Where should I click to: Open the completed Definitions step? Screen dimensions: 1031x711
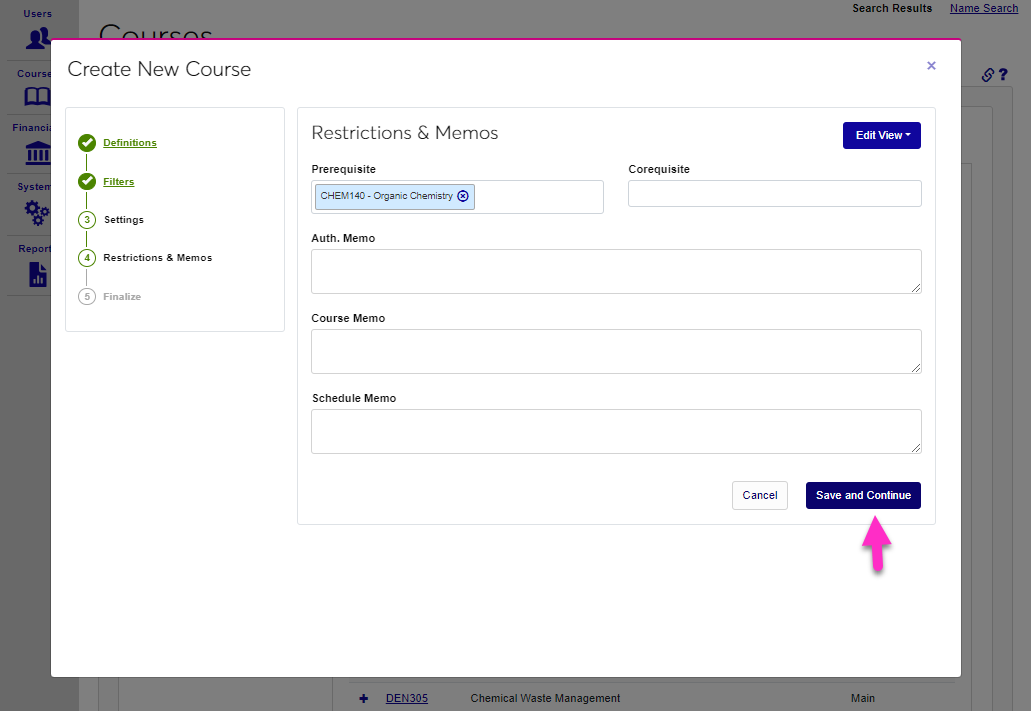point(129,142)
